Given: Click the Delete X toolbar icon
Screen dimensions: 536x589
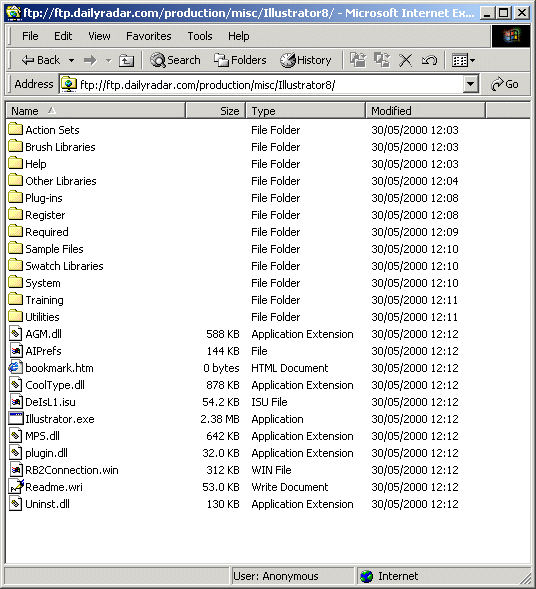Looking at the screenshot, I should tap(405, 60).
